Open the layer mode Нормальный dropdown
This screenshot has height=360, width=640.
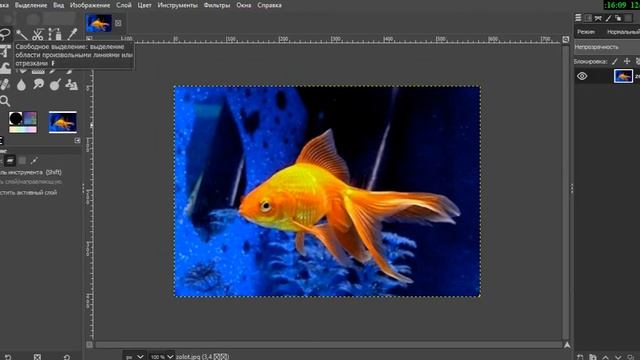[x=623, y=32]
